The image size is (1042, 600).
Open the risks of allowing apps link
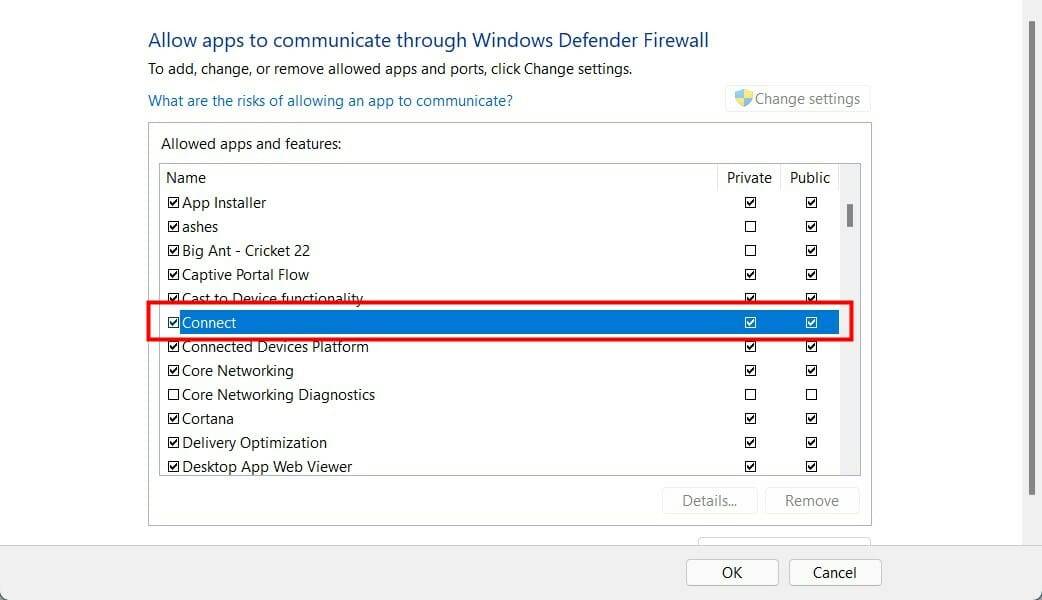[330, 100]
